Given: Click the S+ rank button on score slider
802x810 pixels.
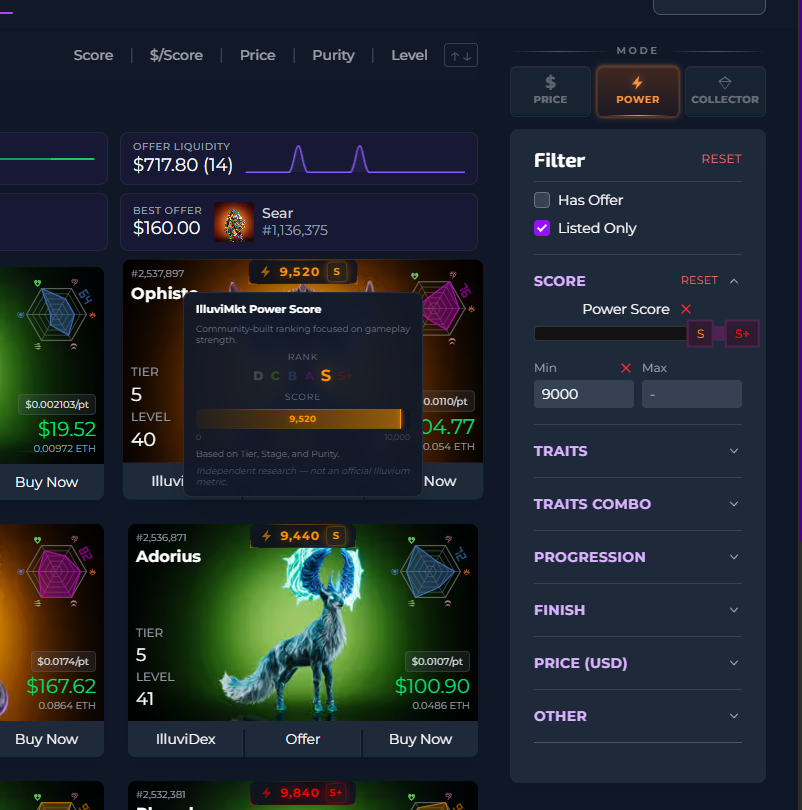Looking at the screenshot, I should click(x=742, y=334).
